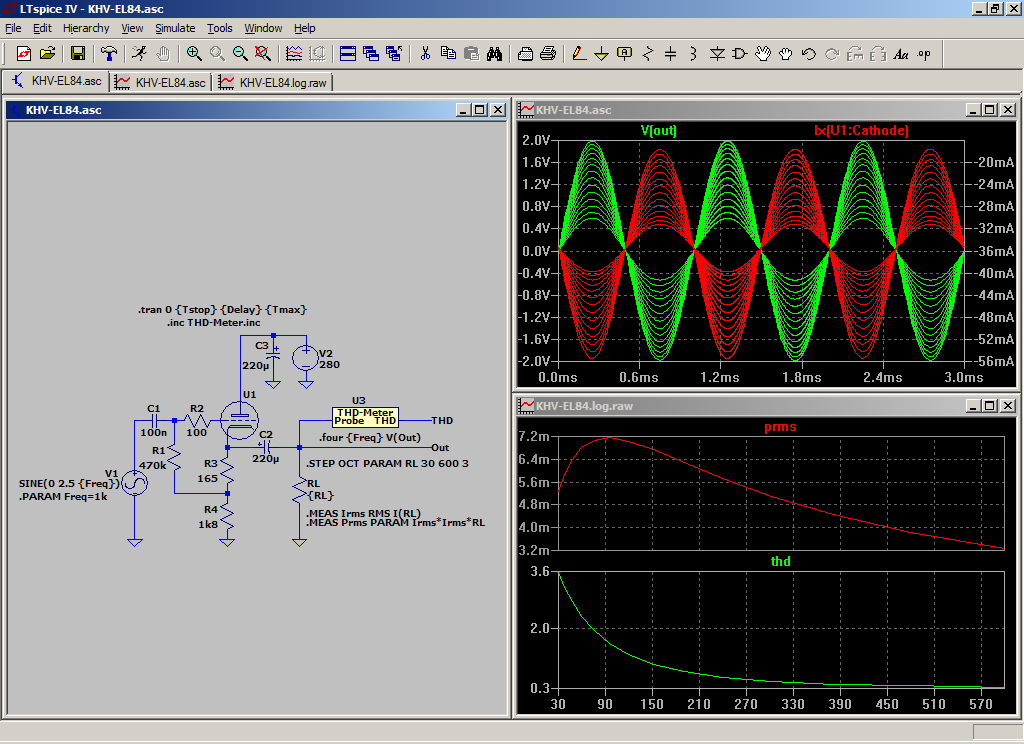Click the SPICE directive .op icon
Screen dimensions: 1024x744
point(923,53)
